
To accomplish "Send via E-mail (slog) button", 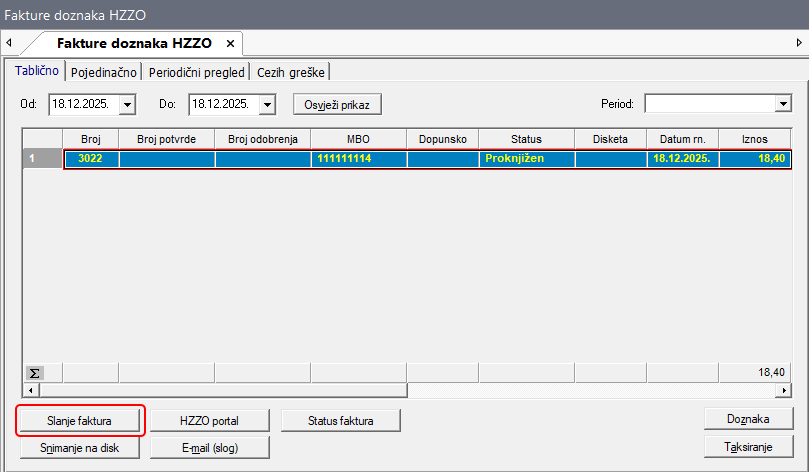I will (x=210, y=448).
